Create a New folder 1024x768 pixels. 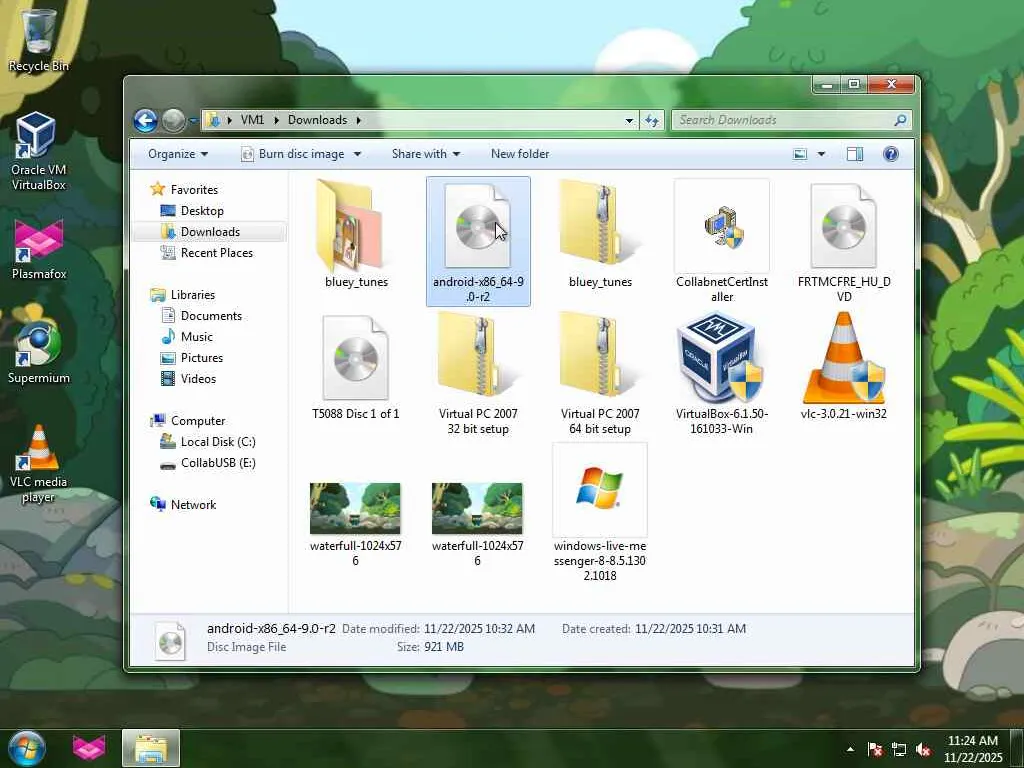(520, 154)
